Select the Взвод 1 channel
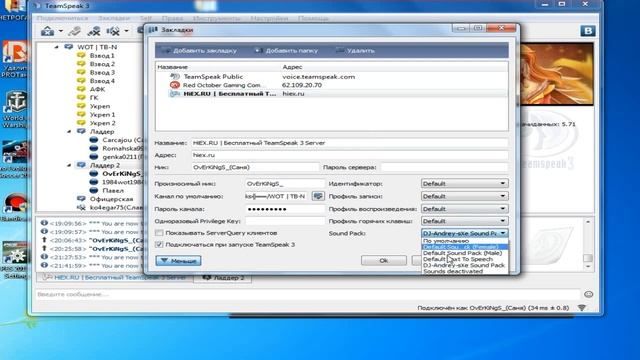This screenshot has width=640, height=360. tap(102, 56)
